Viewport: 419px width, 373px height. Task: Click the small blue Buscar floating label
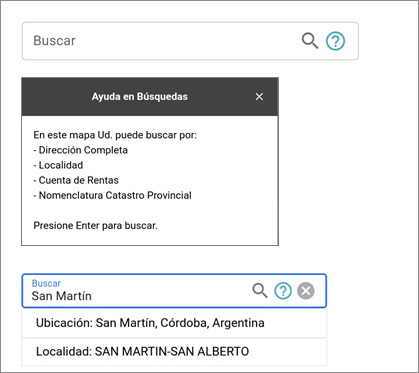[x=46, y=283]
